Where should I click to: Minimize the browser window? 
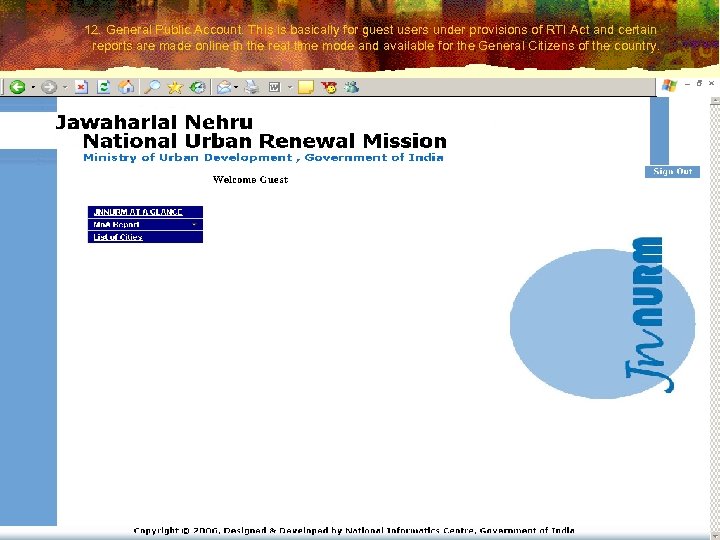point(687,84)
